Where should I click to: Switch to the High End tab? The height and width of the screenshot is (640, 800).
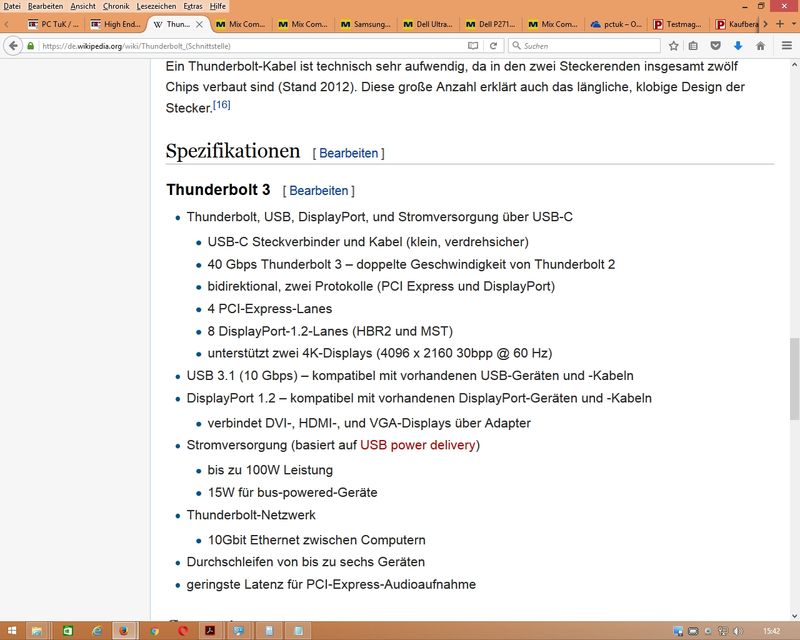coord(116,24)
